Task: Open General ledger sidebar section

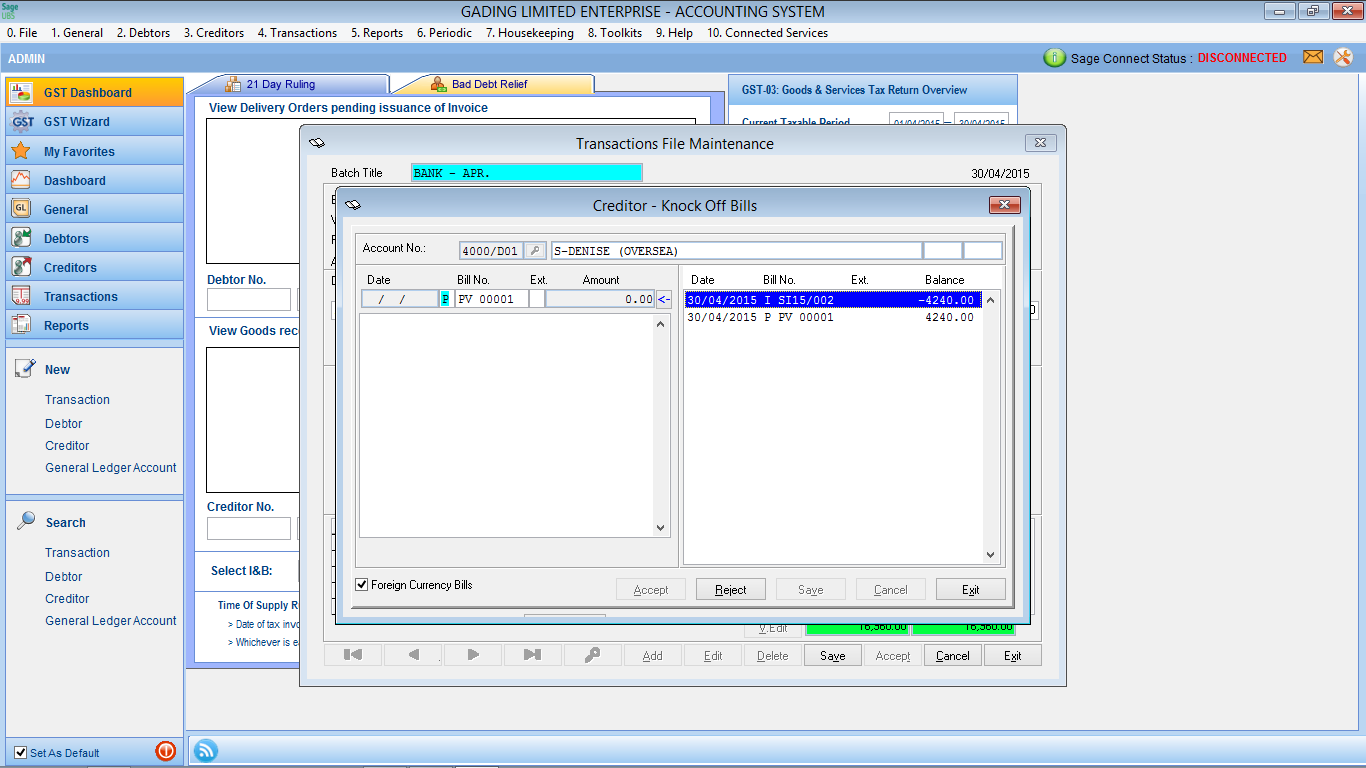Action: pyautogui.click(x=95, y=209)
